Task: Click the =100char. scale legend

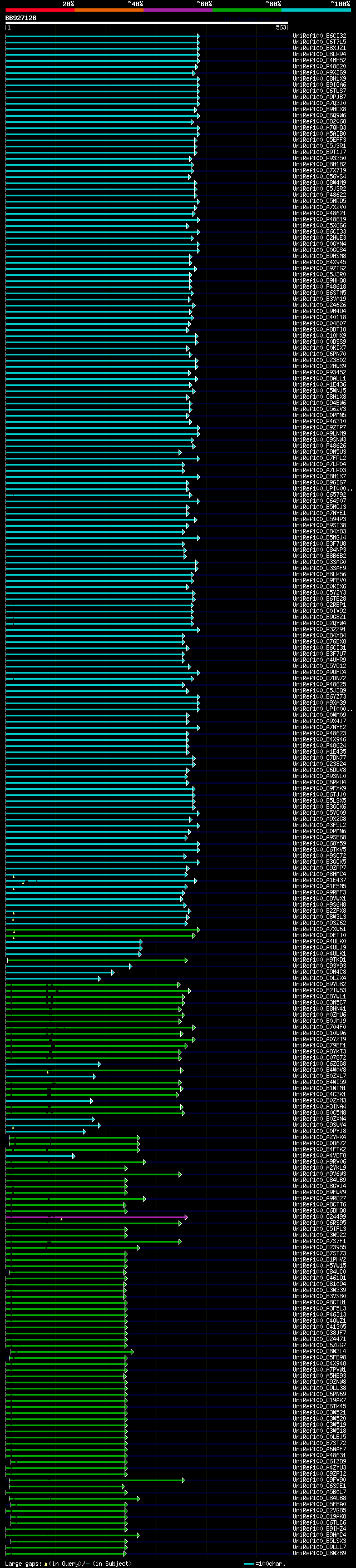Action: point(264,1563)
